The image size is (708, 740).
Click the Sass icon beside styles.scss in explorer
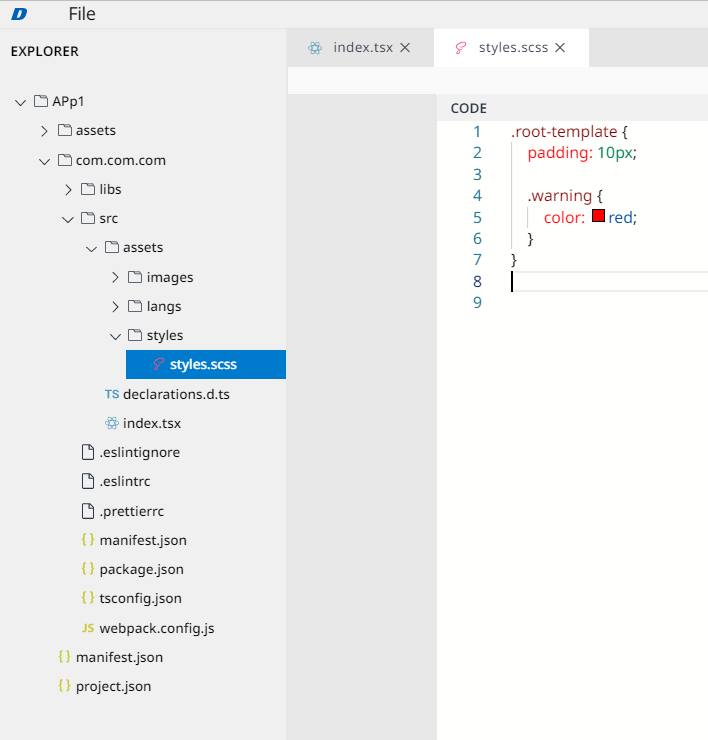point(159,364)
